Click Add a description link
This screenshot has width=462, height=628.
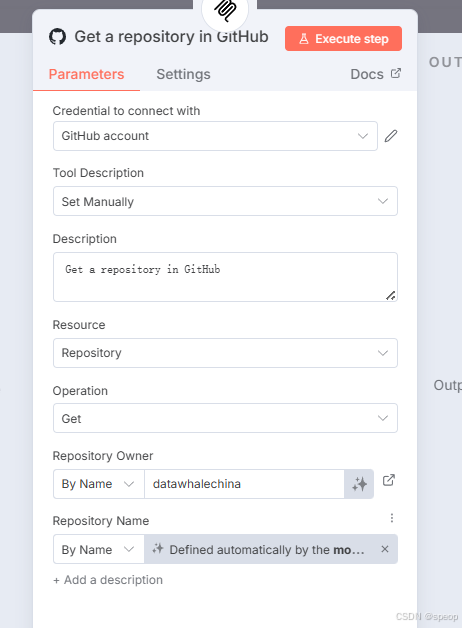(x=108, y=580)
